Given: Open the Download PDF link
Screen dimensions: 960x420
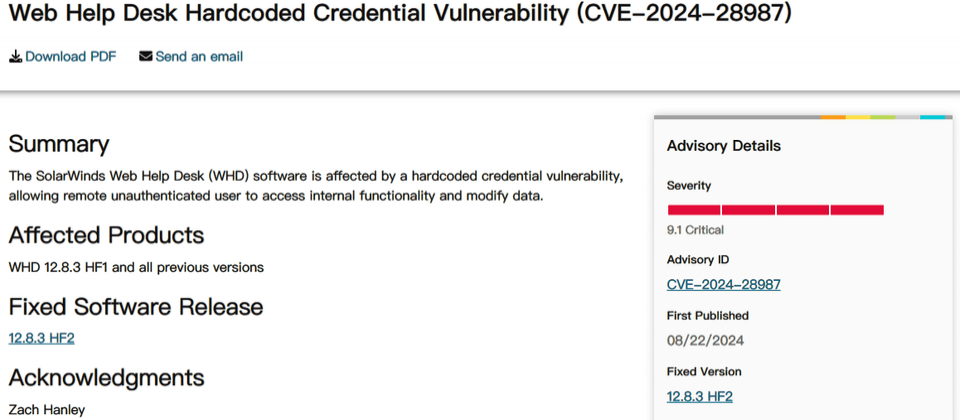Looking at the screenshot, I should [70, 56].
